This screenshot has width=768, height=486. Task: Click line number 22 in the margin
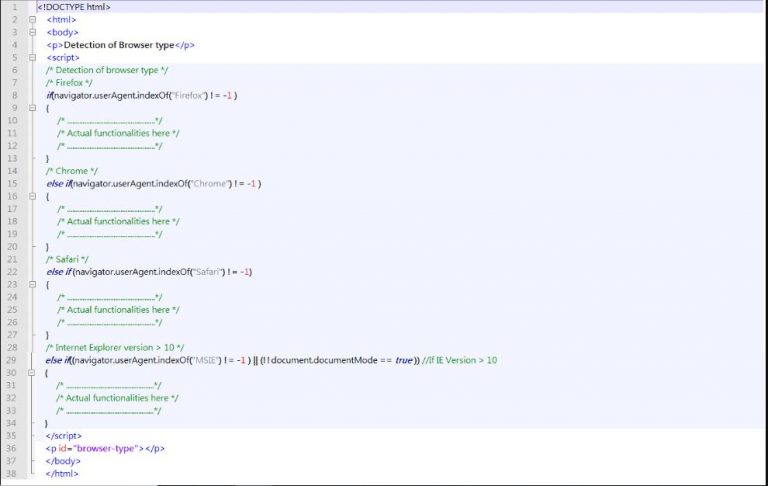point(12,272)
